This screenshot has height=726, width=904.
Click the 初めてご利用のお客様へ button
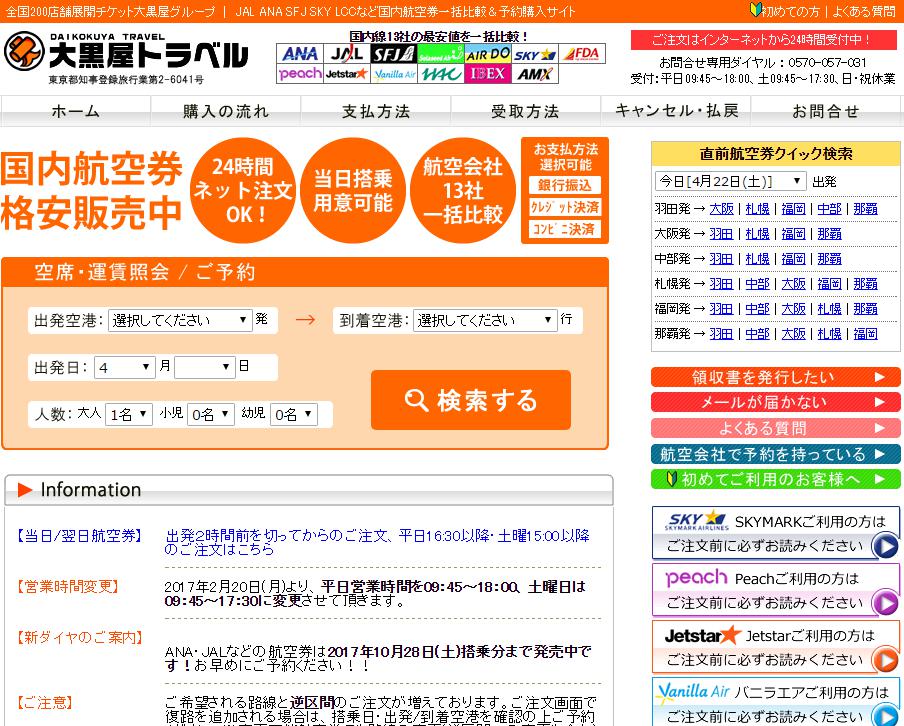(x=775, y=479)
